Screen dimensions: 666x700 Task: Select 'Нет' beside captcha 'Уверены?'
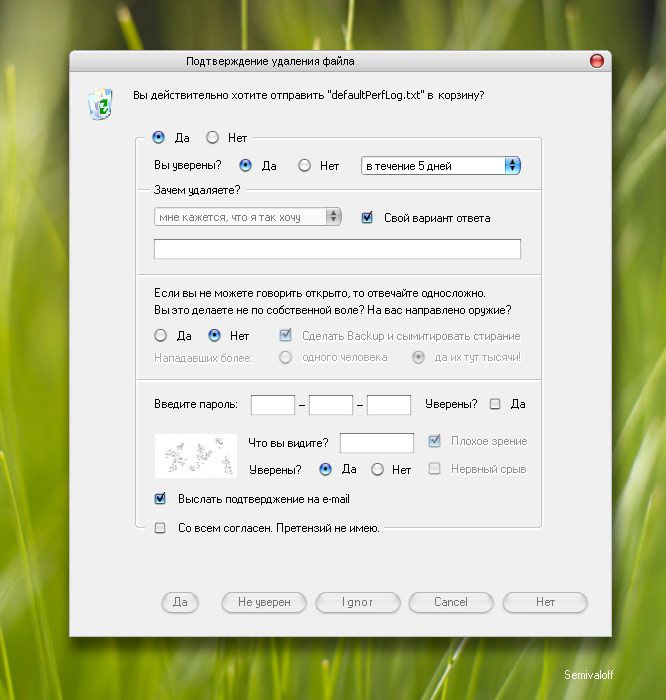point(377,469)
